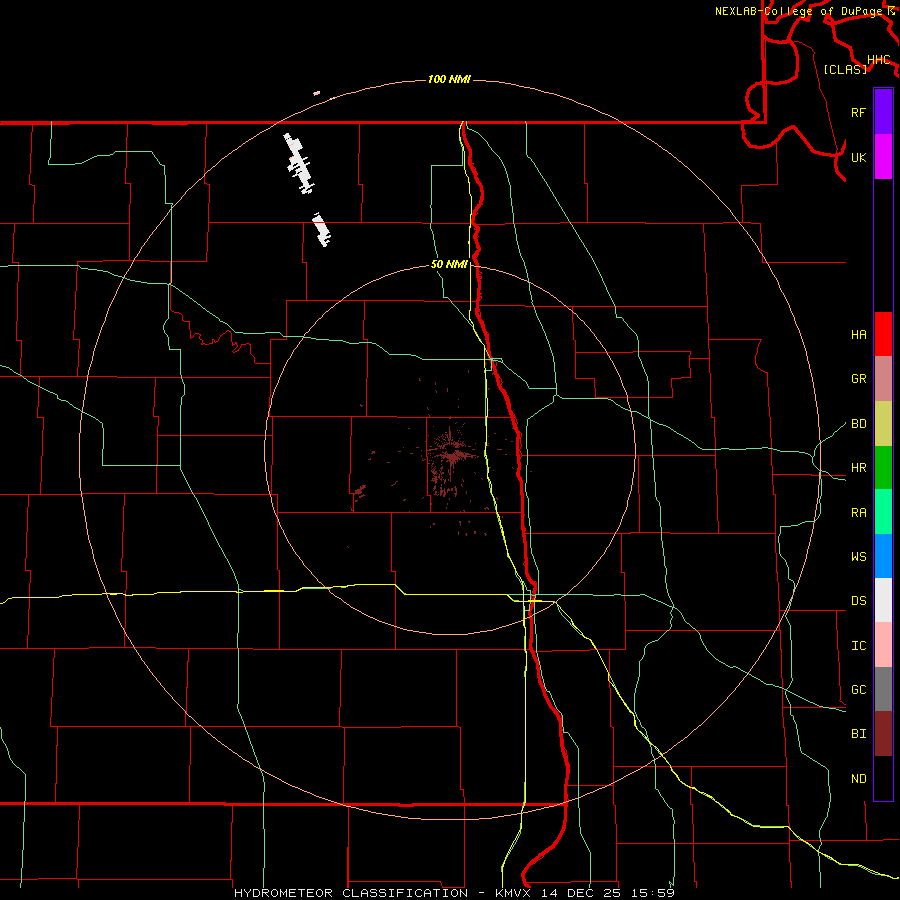Click the smaller white echo below it

click(322, 229)
